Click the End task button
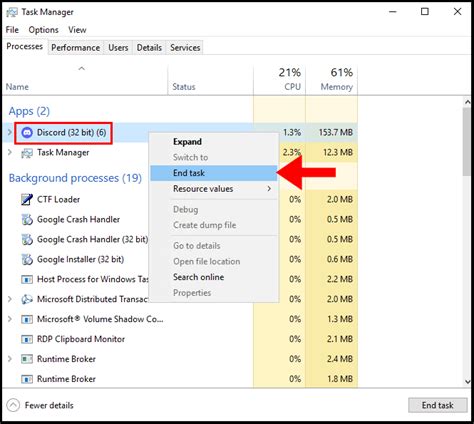 click(438, 405)
